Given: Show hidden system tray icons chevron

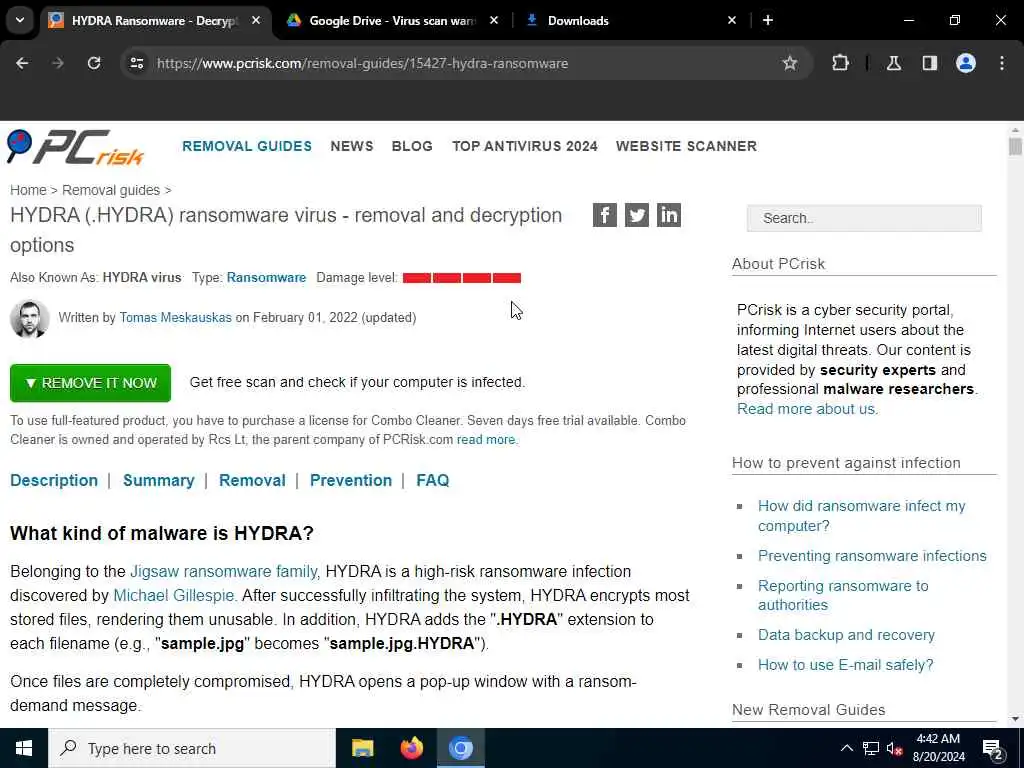Looking at the screenshot, I should coord(846,748).
